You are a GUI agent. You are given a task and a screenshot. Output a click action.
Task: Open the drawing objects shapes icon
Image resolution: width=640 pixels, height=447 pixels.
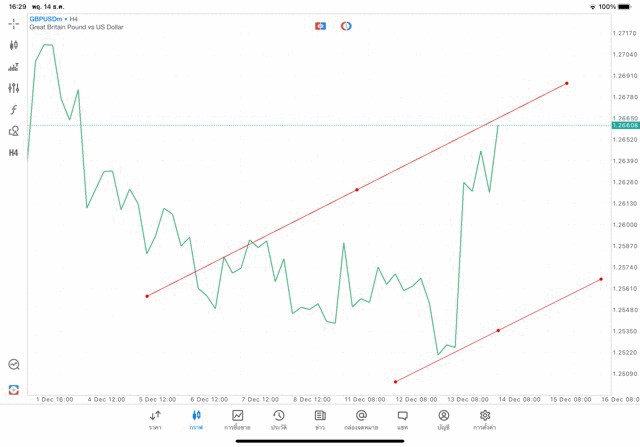point(14,131)
